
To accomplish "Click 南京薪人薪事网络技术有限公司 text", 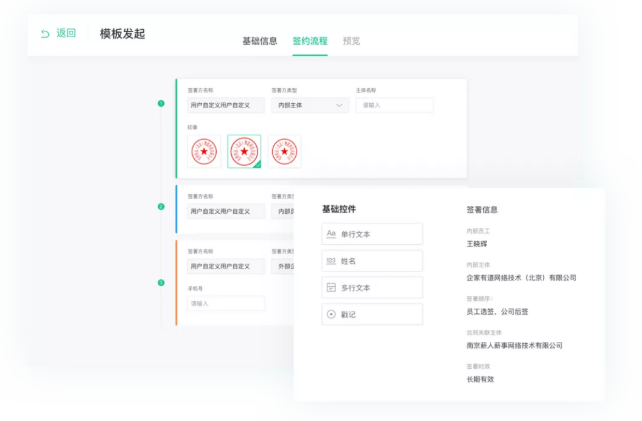I will (x=514, y=346).
